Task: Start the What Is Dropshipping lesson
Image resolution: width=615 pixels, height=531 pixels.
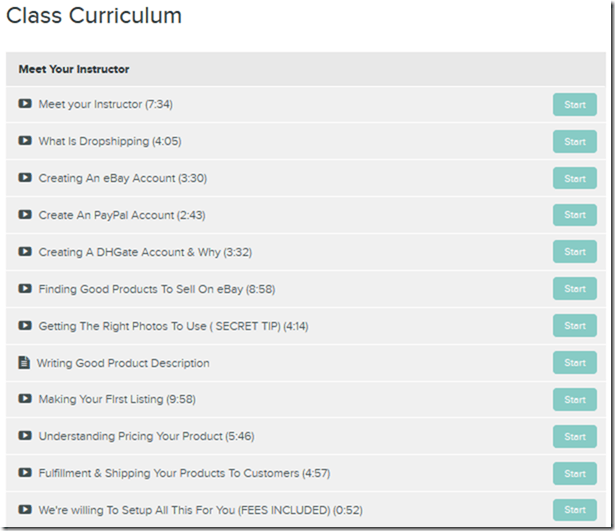Action: [574, 142]
